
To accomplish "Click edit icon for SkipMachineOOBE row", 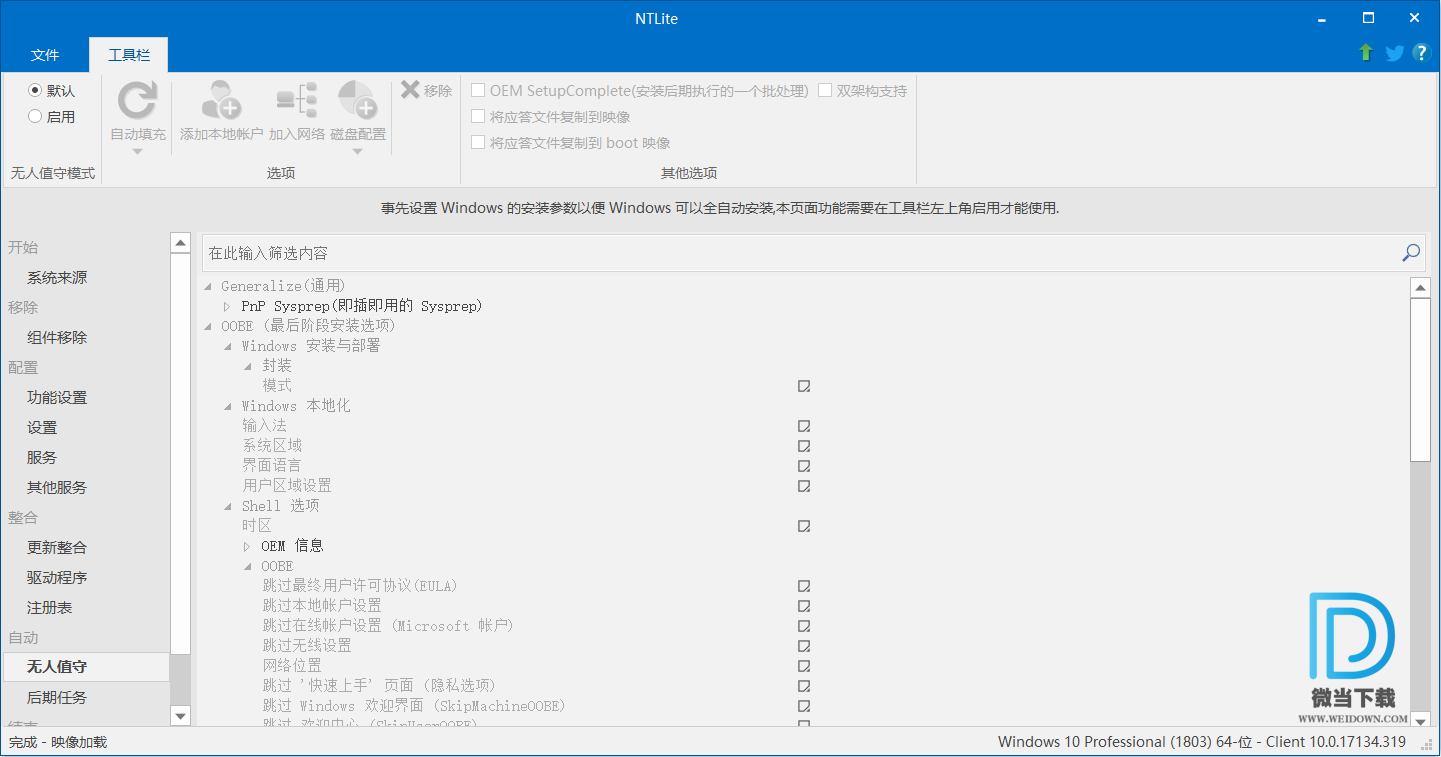I will (x=804, y=706).
